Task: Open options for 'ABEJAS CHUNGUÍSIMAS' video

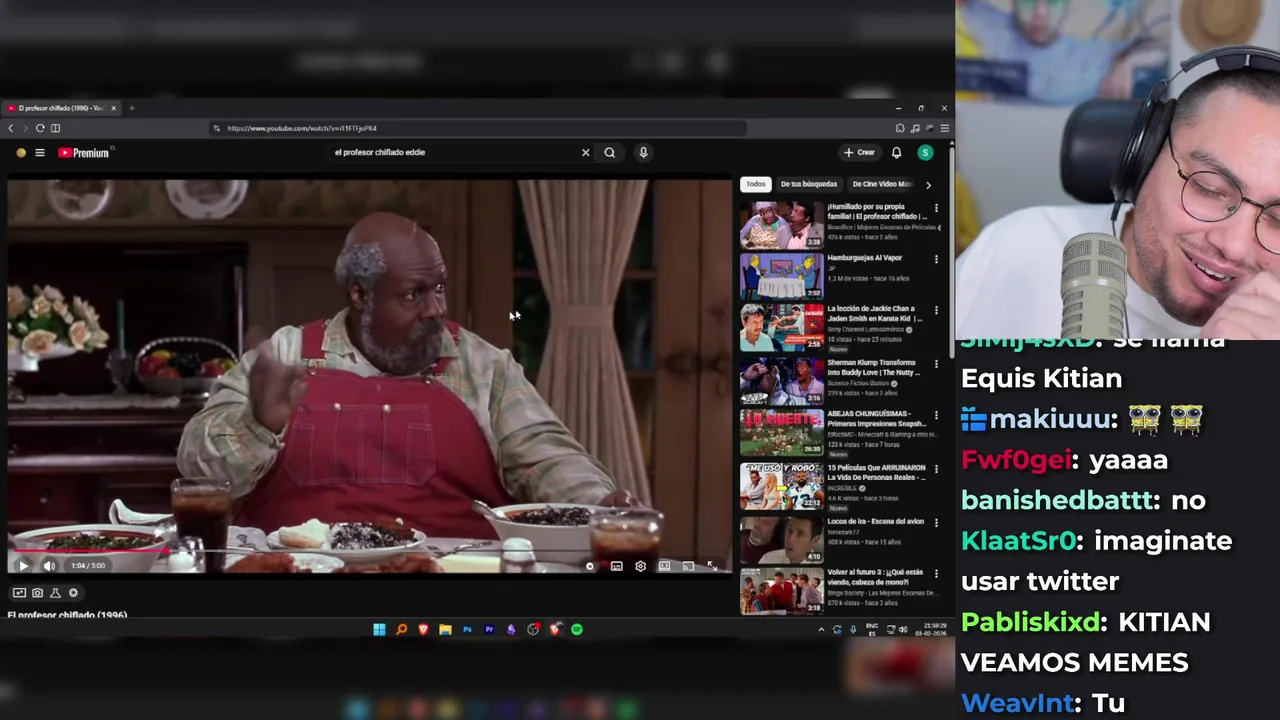Action: click(x=936, y=416)
